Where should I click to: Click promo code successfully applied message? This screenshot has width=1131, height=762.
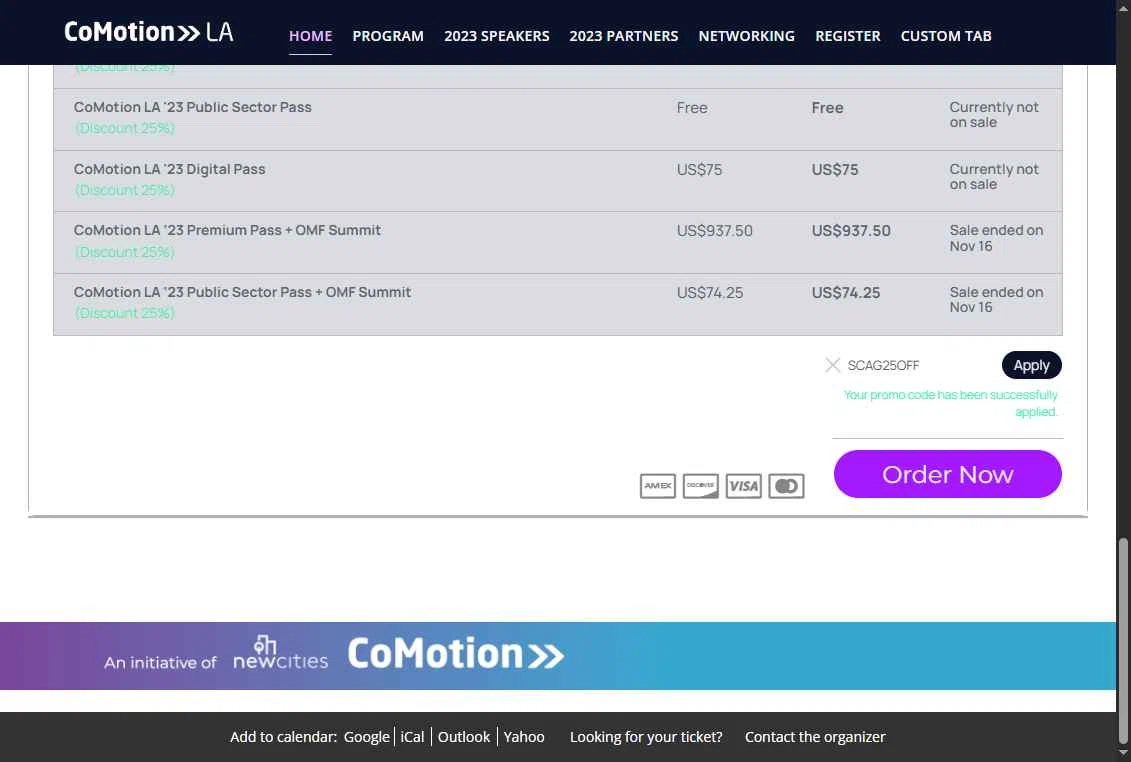(951, 403)
